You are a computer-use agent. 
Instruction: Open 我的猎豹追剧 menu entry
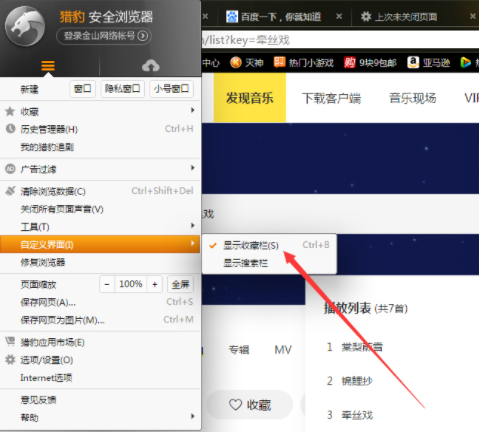point(100,147)
